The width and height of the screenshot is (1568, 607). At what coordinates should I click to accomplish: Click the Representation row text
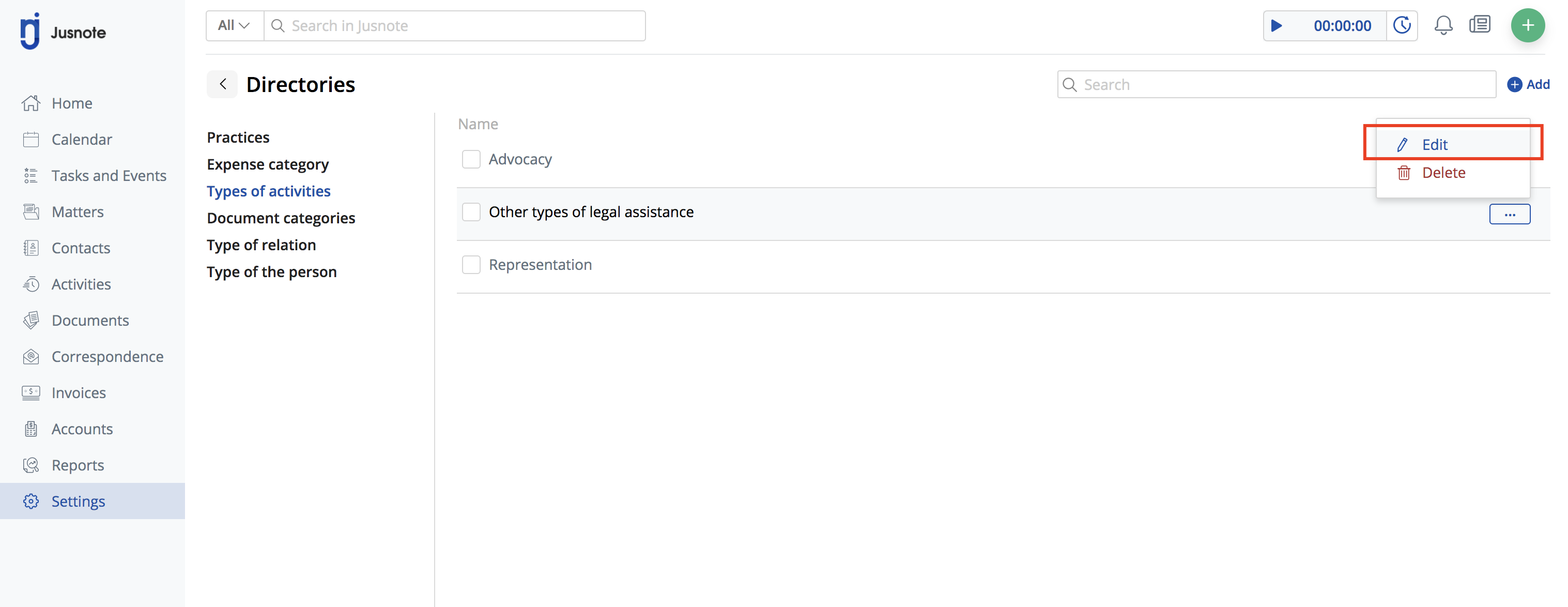[540, 265]
